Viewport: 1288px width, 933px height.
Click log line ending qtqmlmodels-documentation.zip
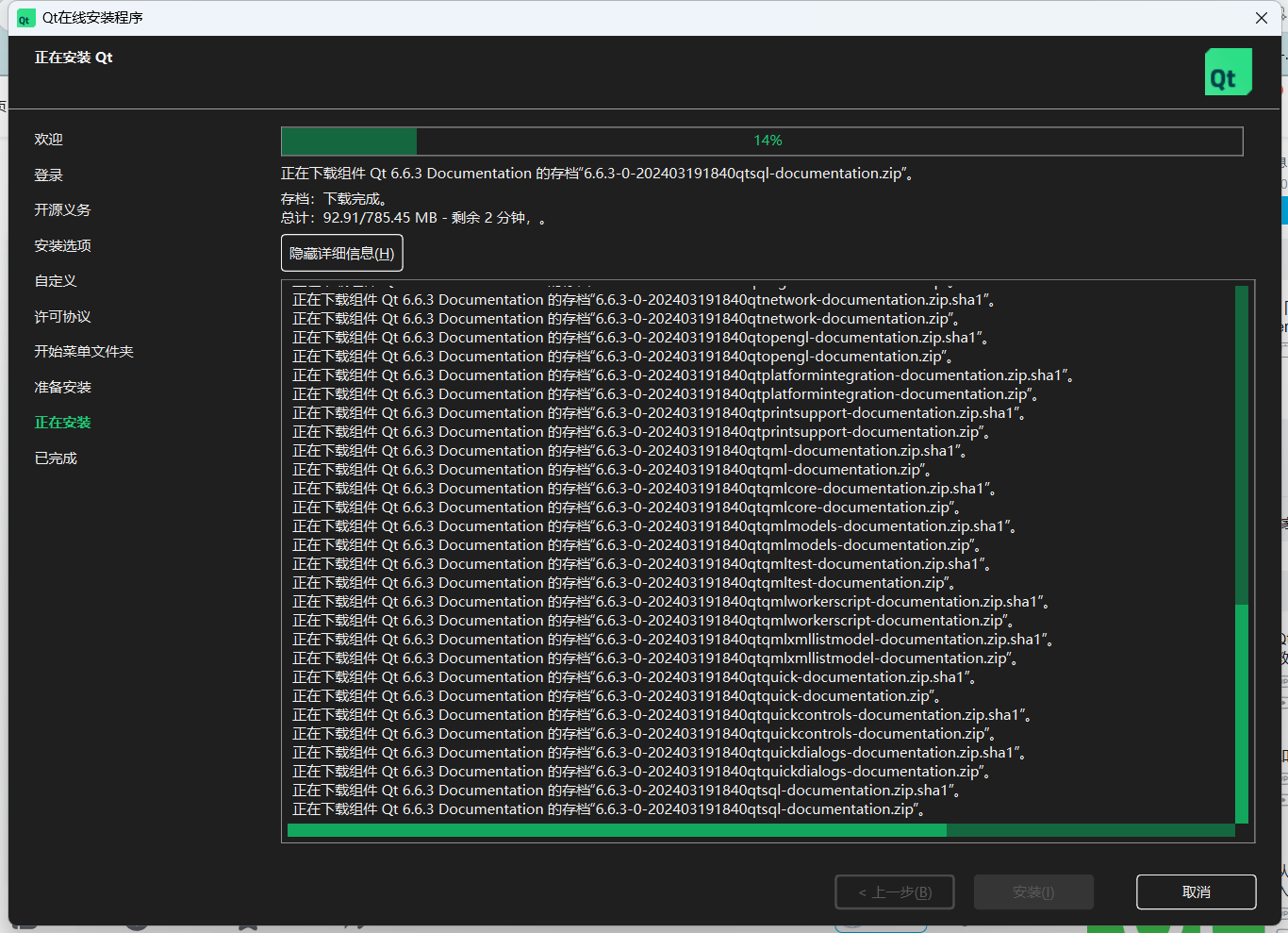coord(636,545)
